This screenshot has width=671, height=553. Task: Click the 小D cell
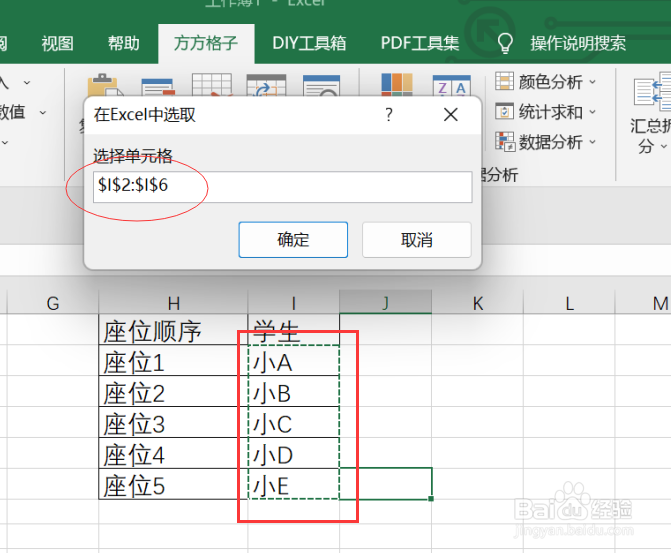[x=294, y=453]
